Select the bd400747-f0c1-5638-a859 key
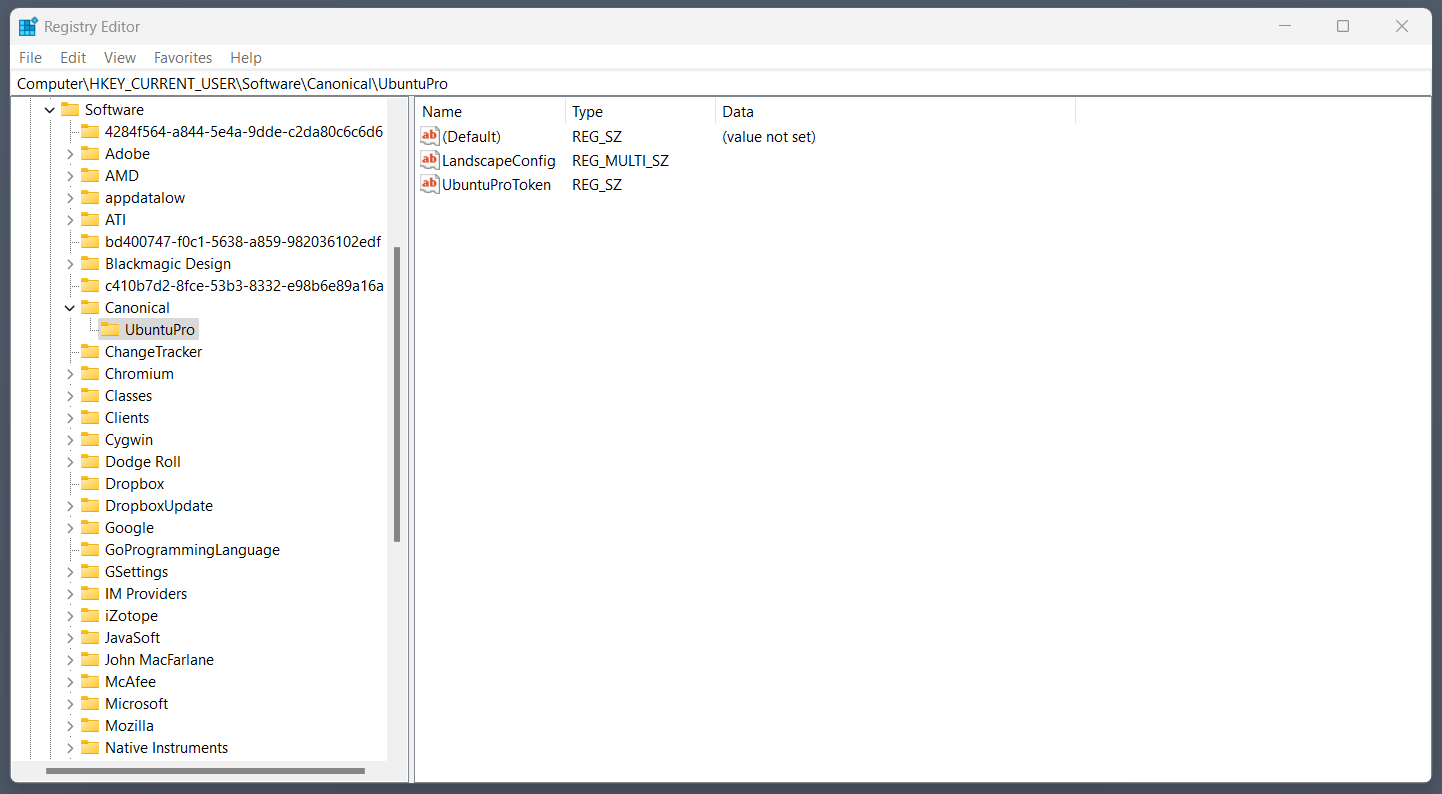Screen dimensions: 1442x794 point(243,242)
